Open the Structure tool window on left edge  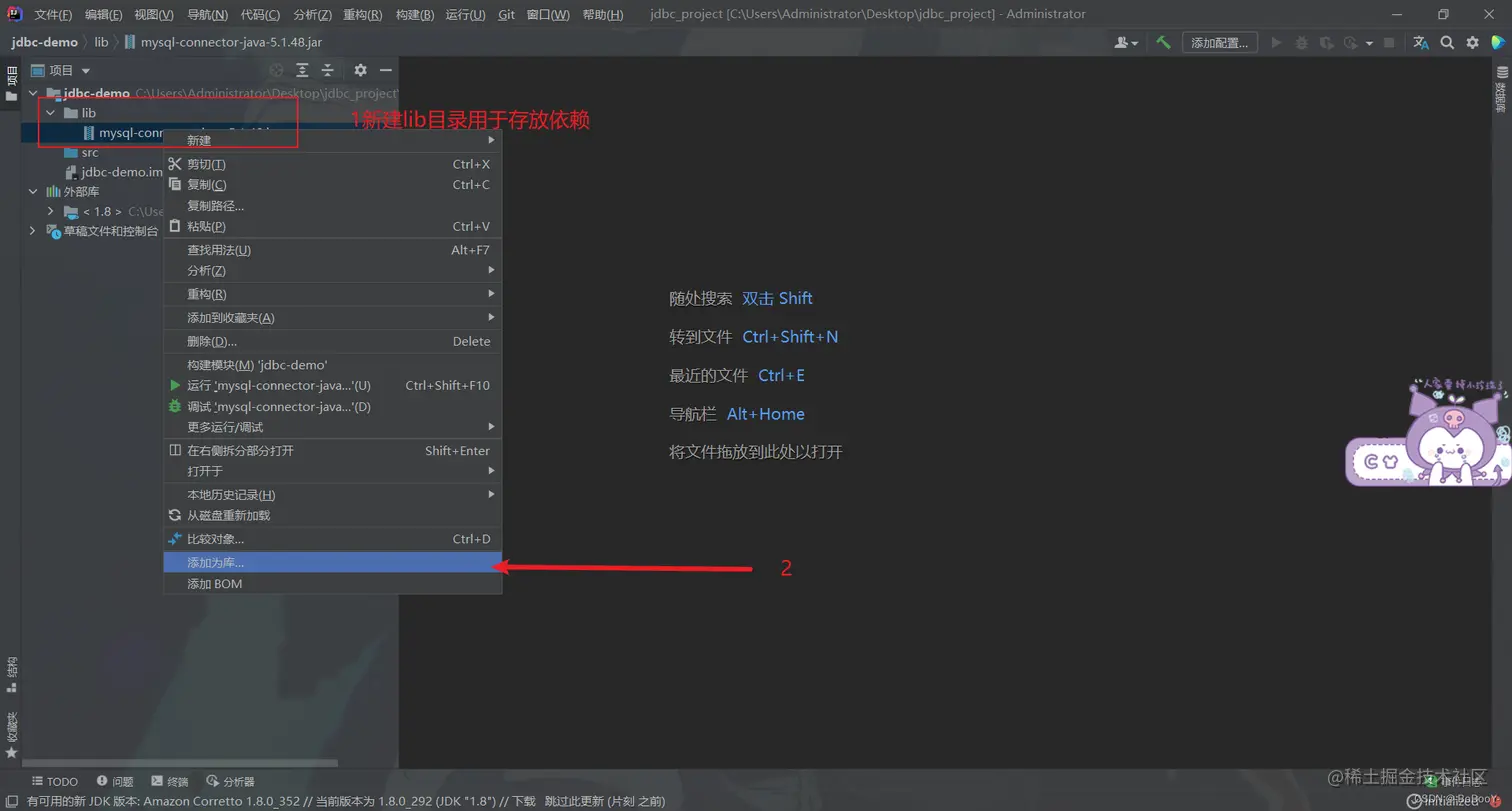[11, 675]
